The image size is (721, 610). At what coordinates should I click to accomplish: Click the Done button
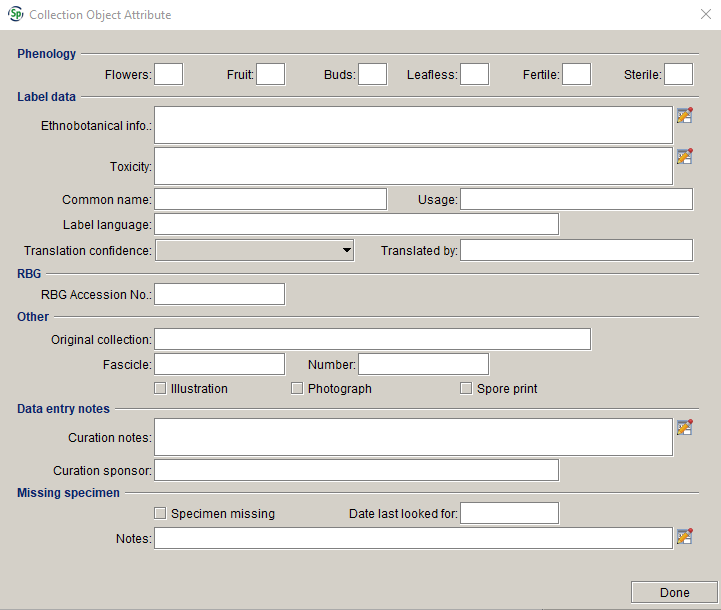coord(674,592)
